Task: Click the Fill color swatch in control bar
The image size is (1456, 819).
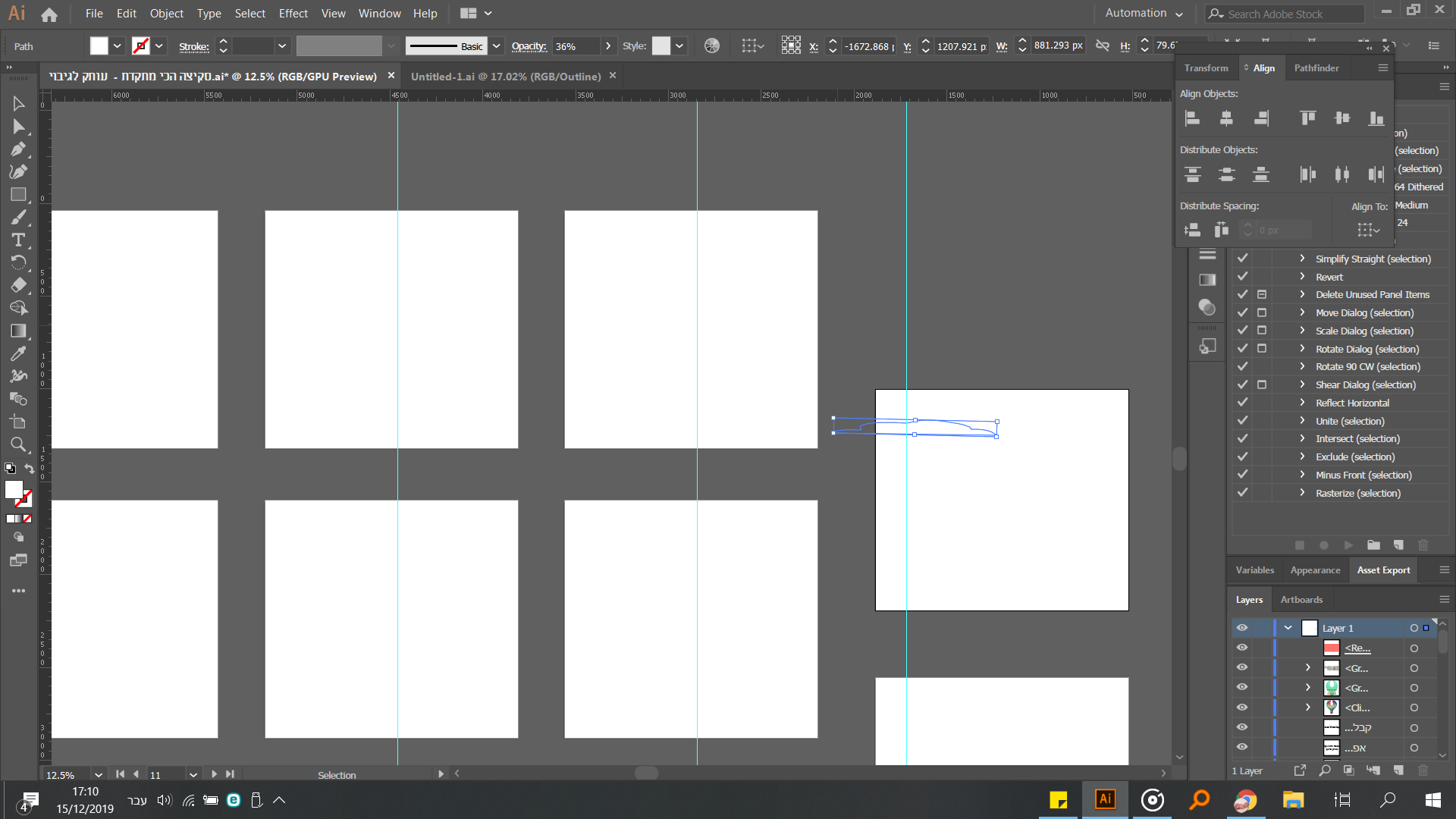Action: pyautogui.click(x=99, y=46)
